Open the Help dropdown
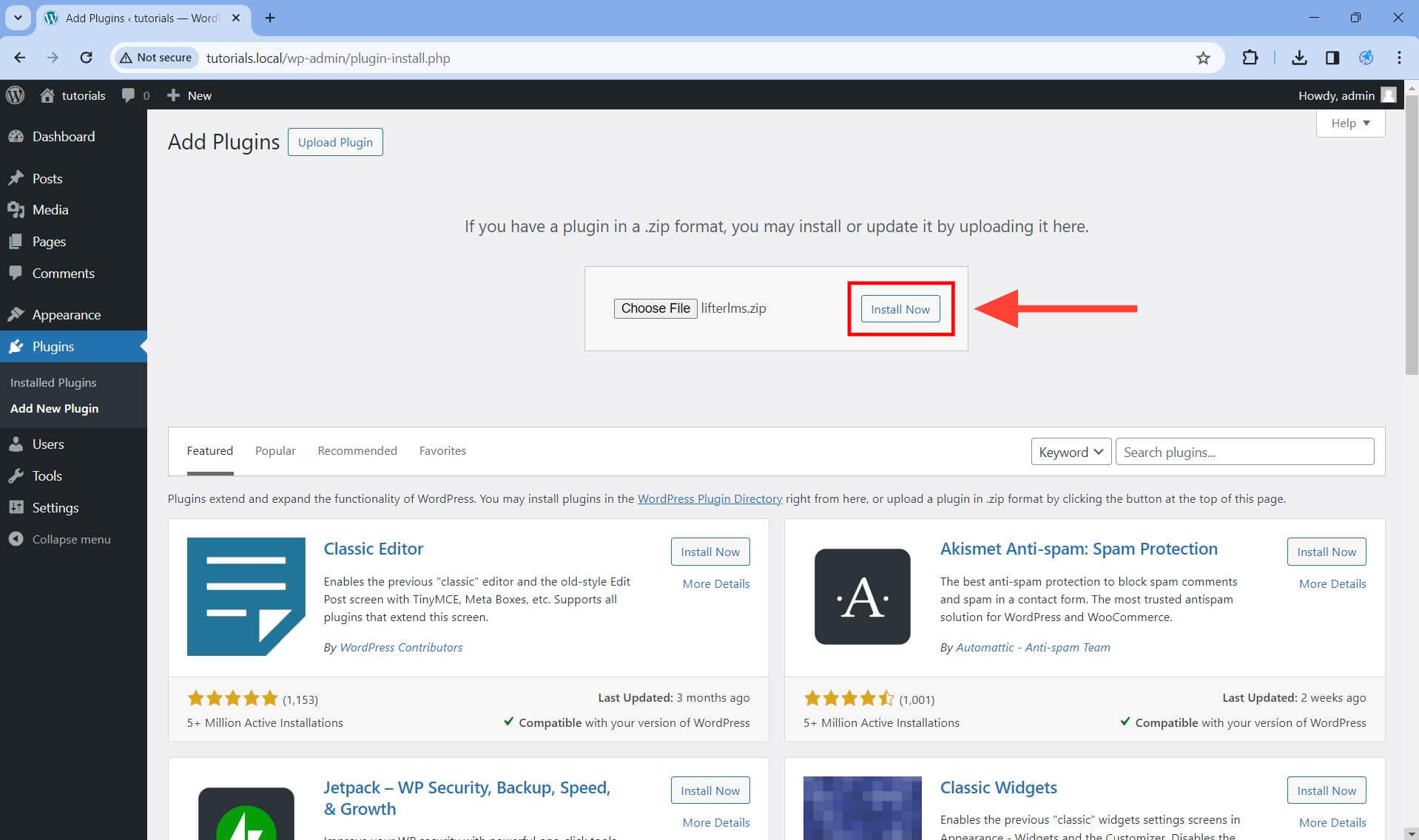Screen dimensions: 1419x840 pyautogui.click(x=1349, y=123)
